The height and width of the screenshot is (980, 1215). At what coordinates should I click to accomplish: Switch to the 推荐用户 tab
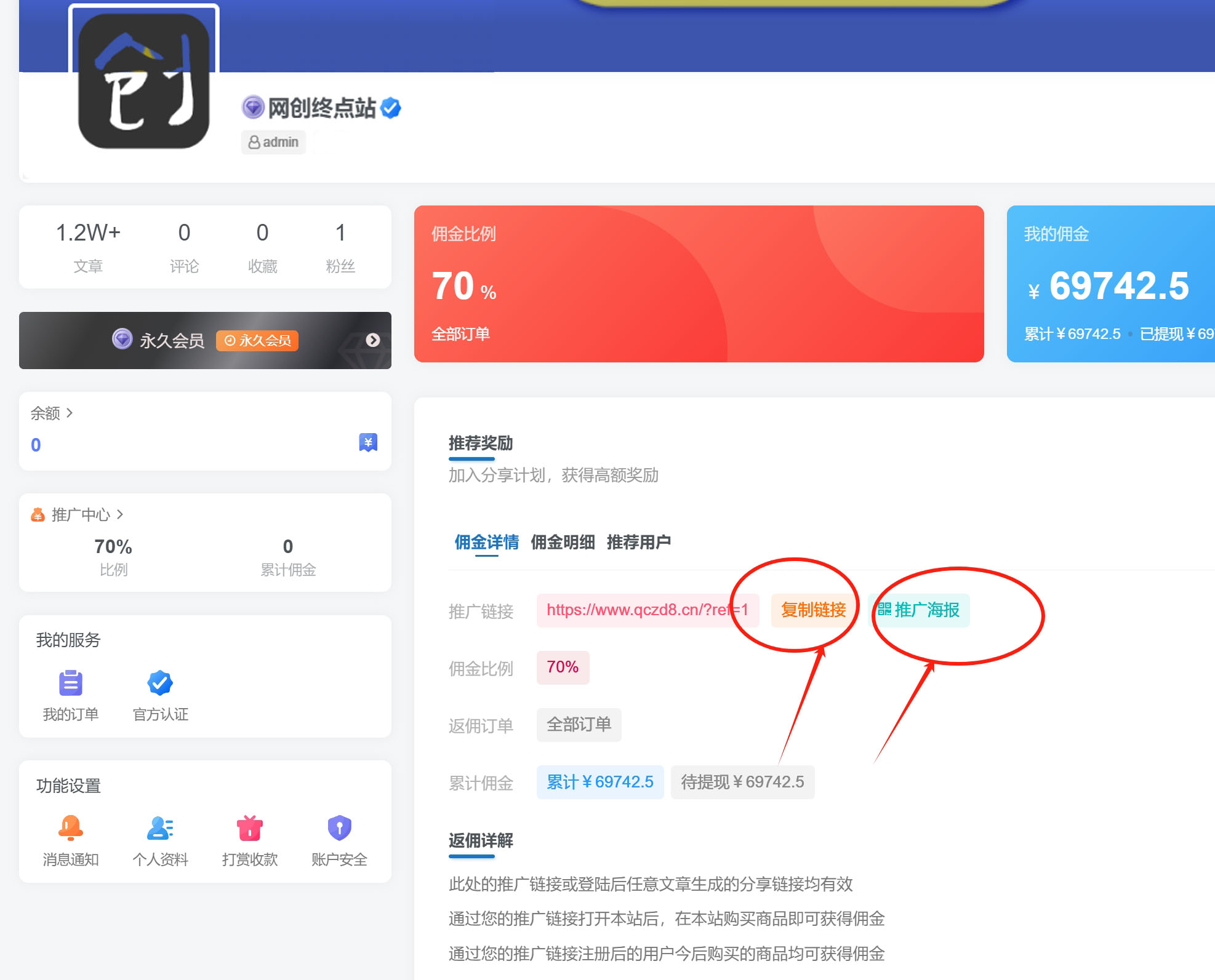639,542
